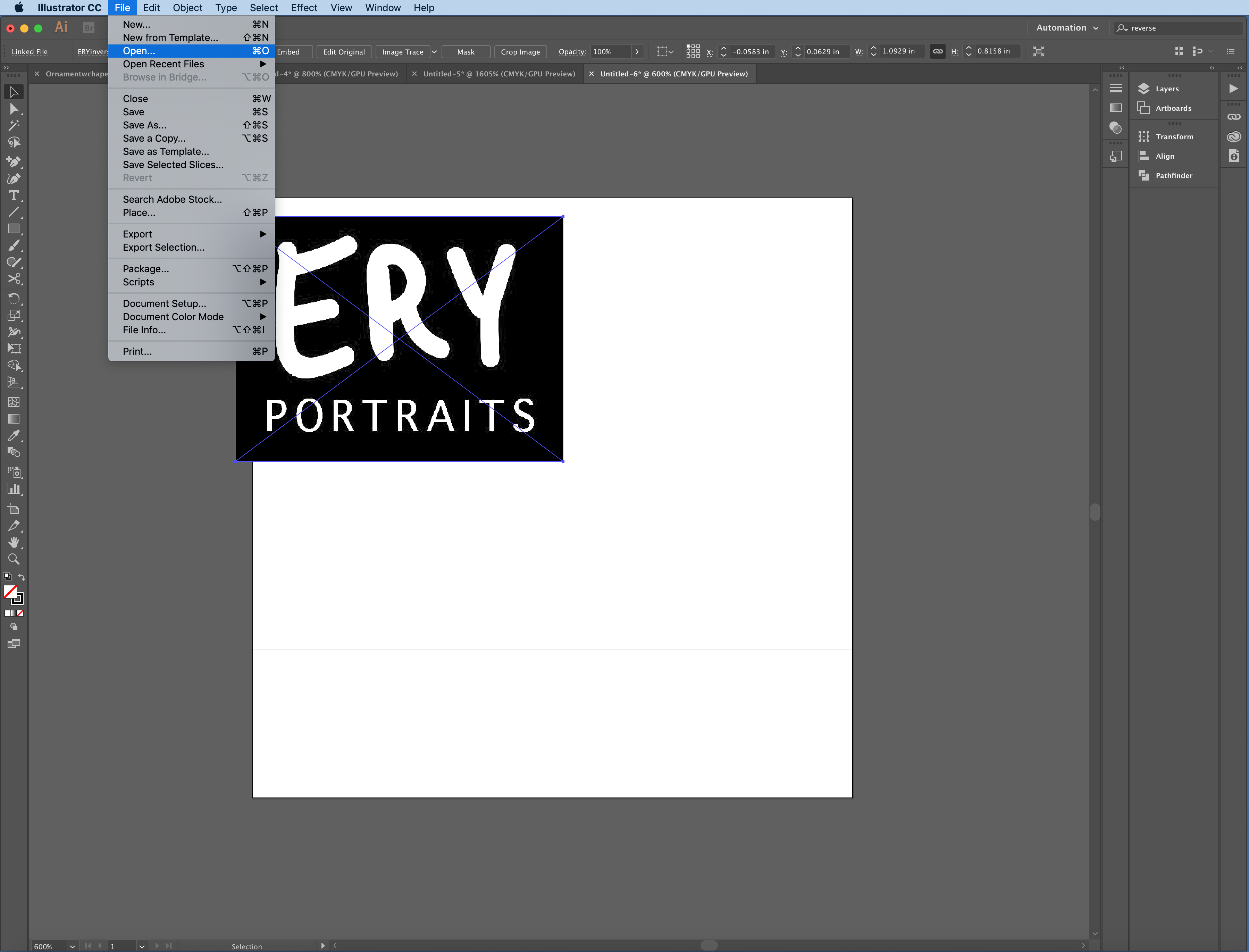This screenshot has width=1249, height=952.
Task: Click the search field containing reverse
Action: (1179, 28)
